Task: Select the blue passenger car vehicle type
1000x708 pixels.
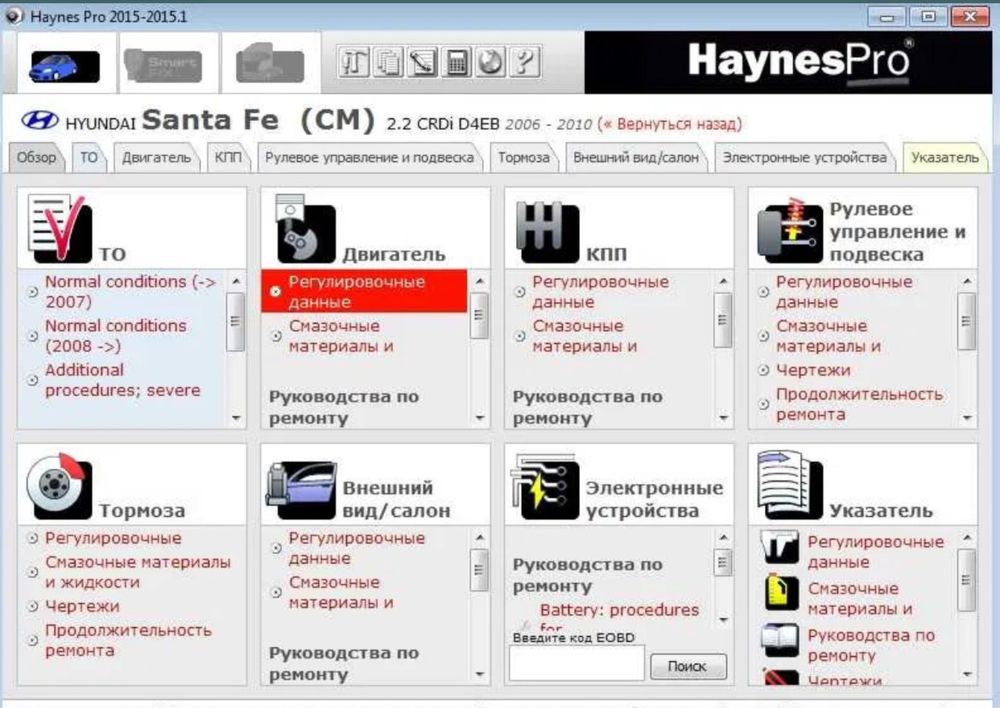Action: click(64, 66)
